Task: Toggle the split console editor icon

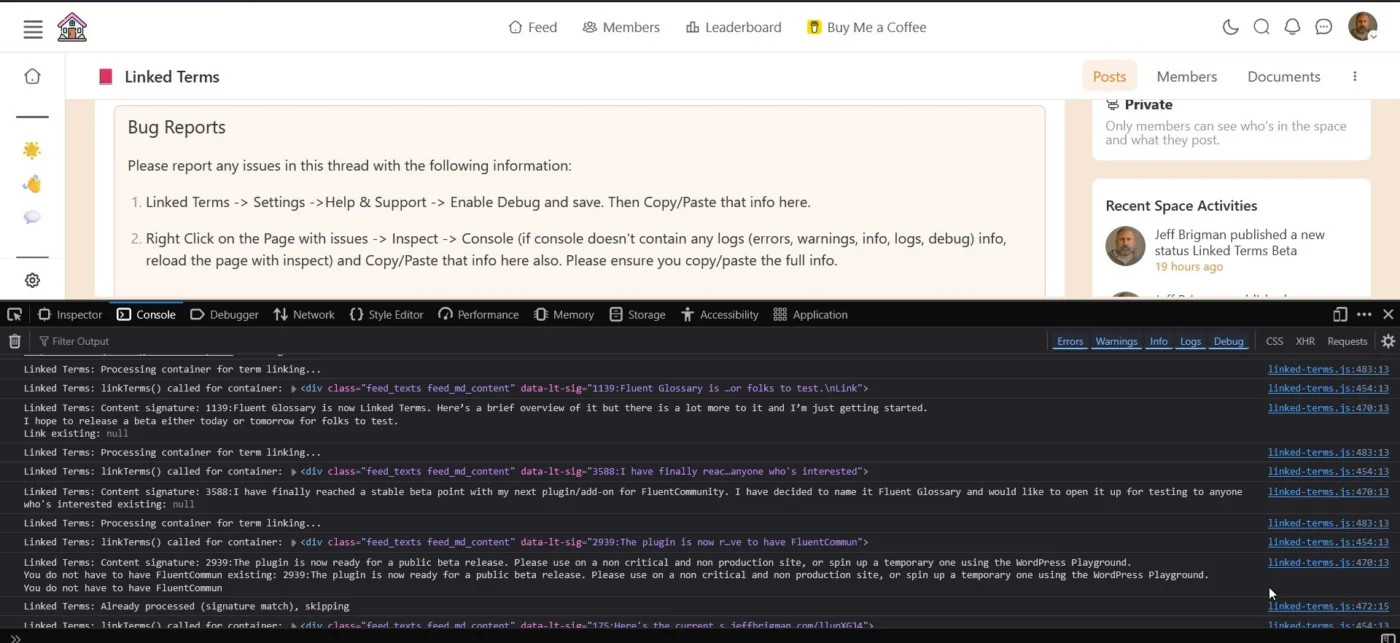Action: pyautogui.click(x=1387, y=637)
